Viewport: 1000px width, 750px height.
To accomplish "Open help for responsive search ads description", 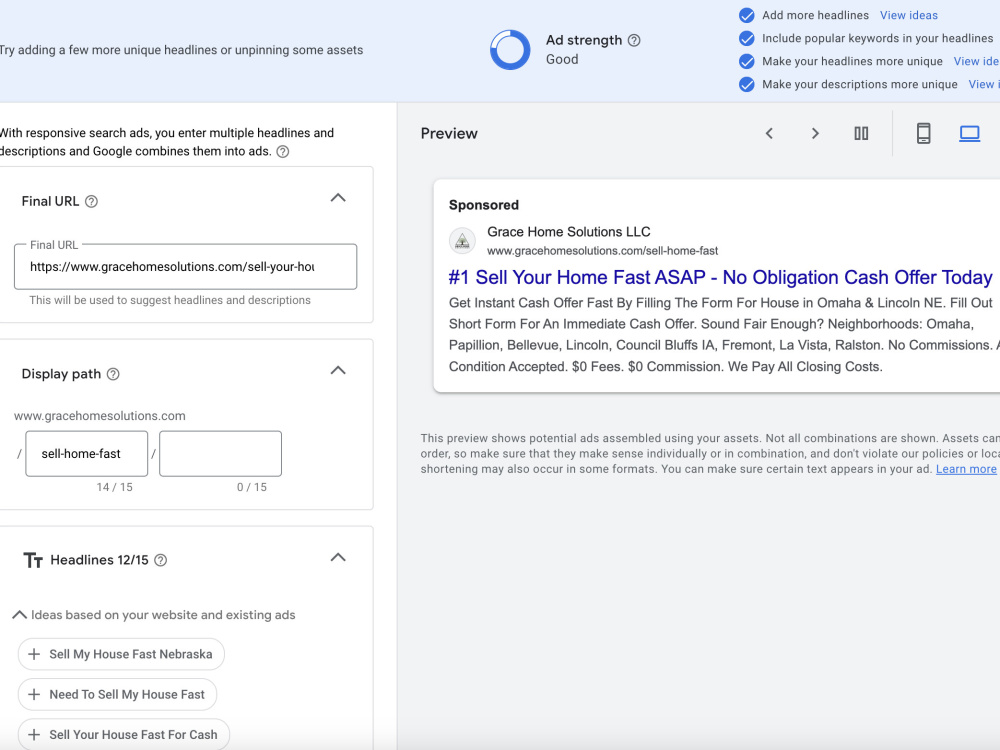I will click(x=283, y=152).
